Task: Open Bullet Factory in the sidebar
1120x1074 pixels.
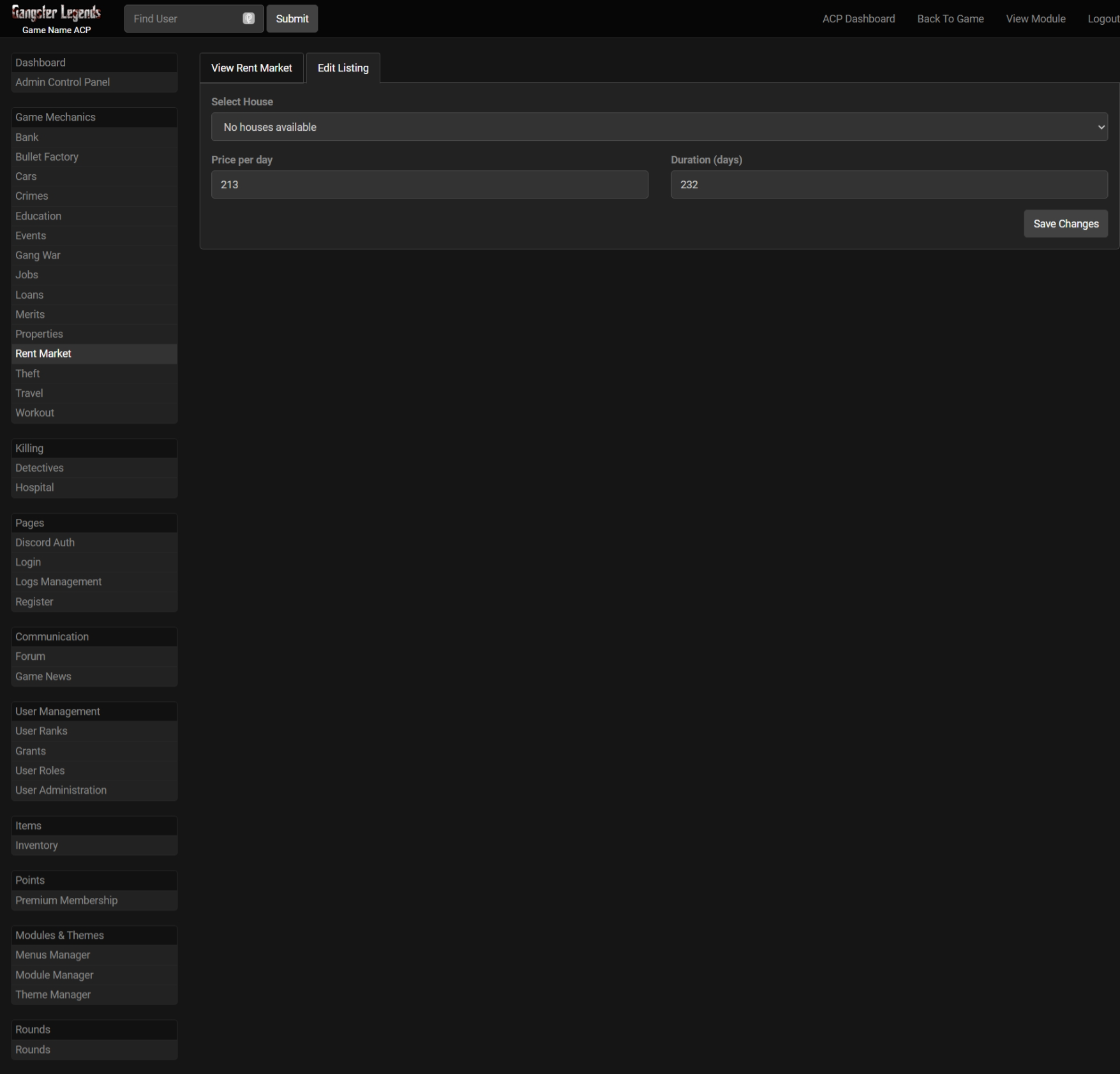Action: pos(47,157)
